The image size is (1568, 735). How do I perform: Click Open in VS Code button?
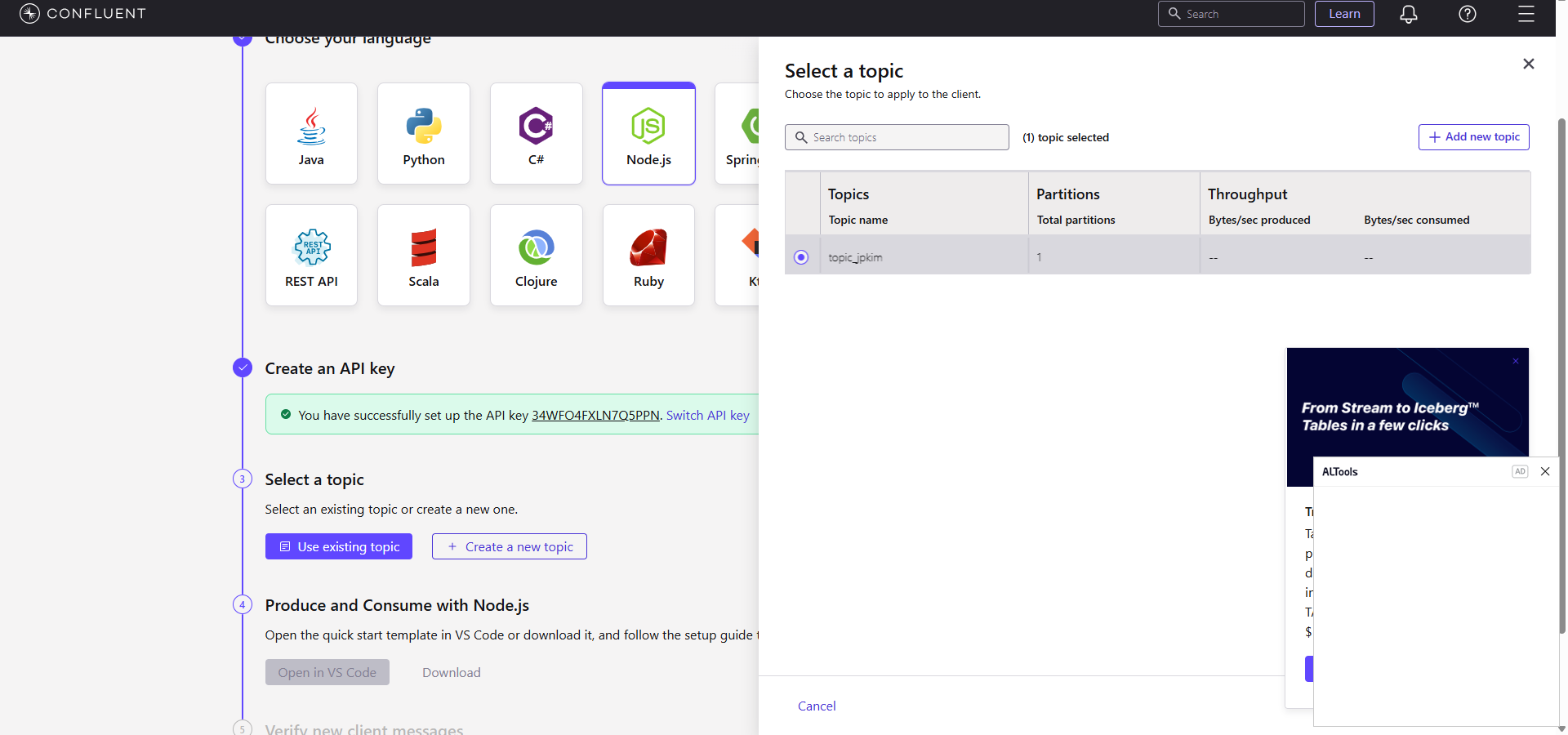coord(327,672)
